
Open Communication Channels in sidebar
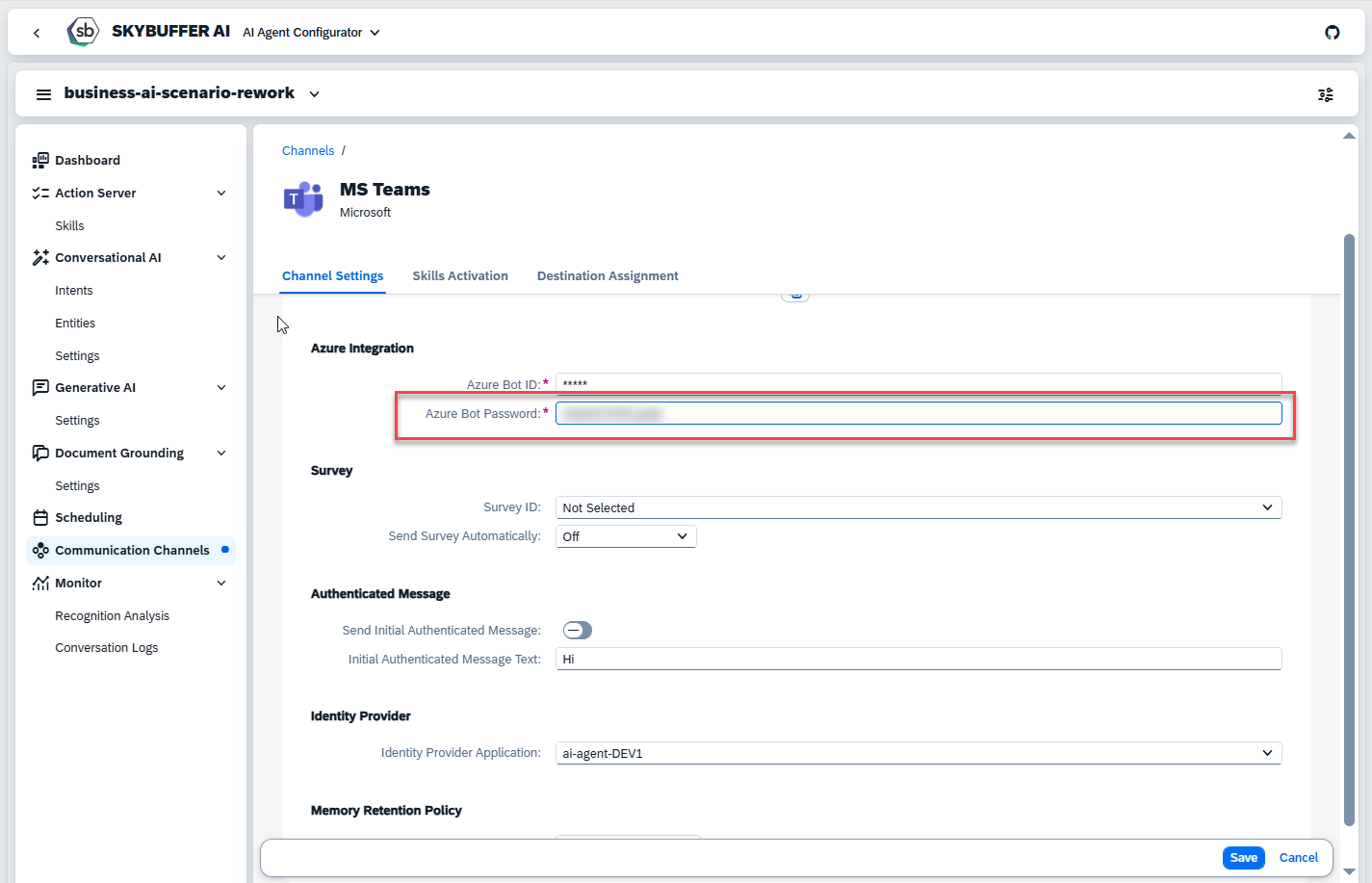point(132,550)
